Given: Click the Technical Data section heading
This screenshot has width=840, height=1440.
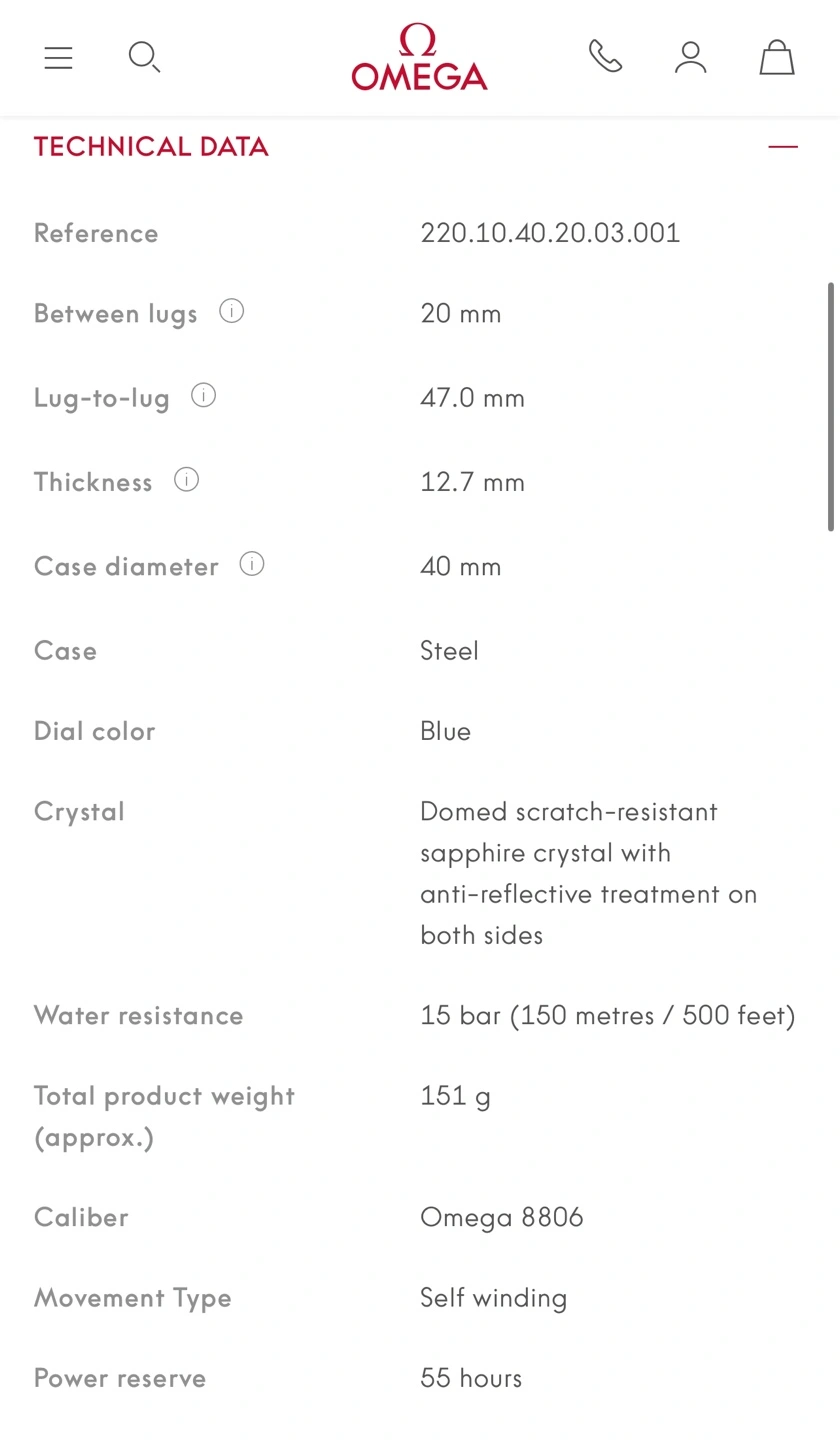Looking at the screenshot, I should click(151, 147).
